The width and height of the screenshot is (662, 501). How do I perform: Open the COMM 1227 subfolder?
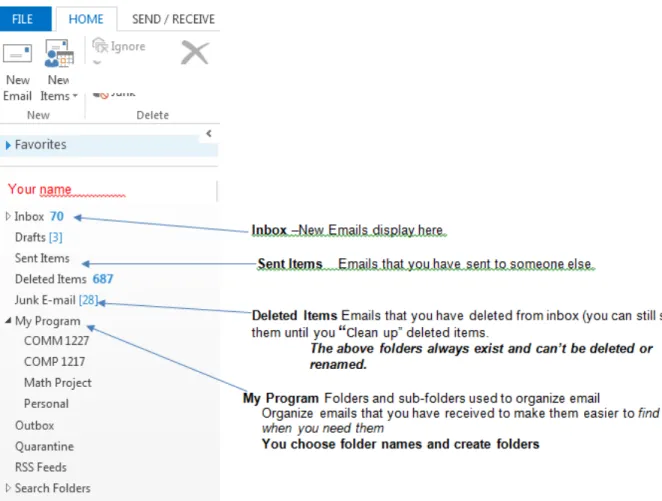click(x=57, y=341)
